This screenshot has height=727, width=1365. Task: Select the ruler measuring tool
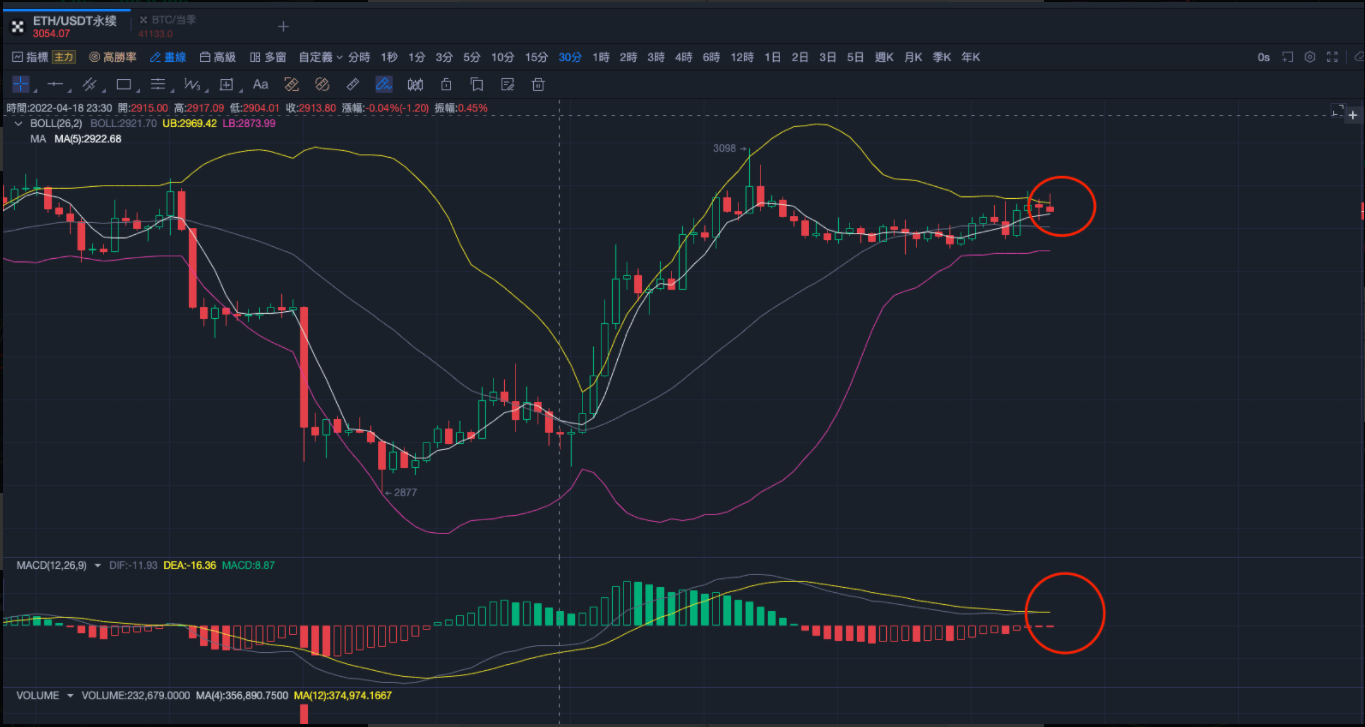[353, 84]
